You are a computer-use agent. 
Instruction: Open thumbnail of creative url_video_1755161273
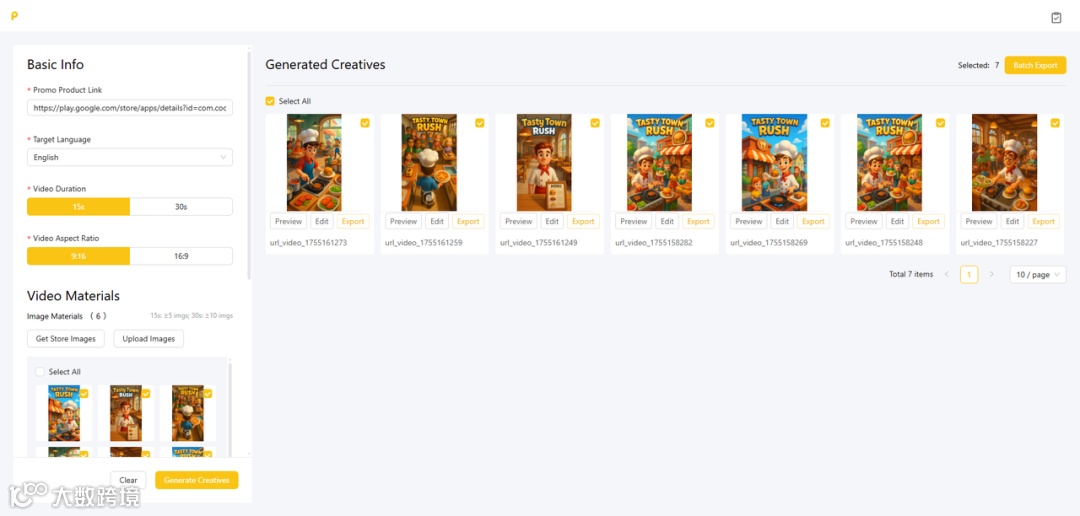(314, 163)
